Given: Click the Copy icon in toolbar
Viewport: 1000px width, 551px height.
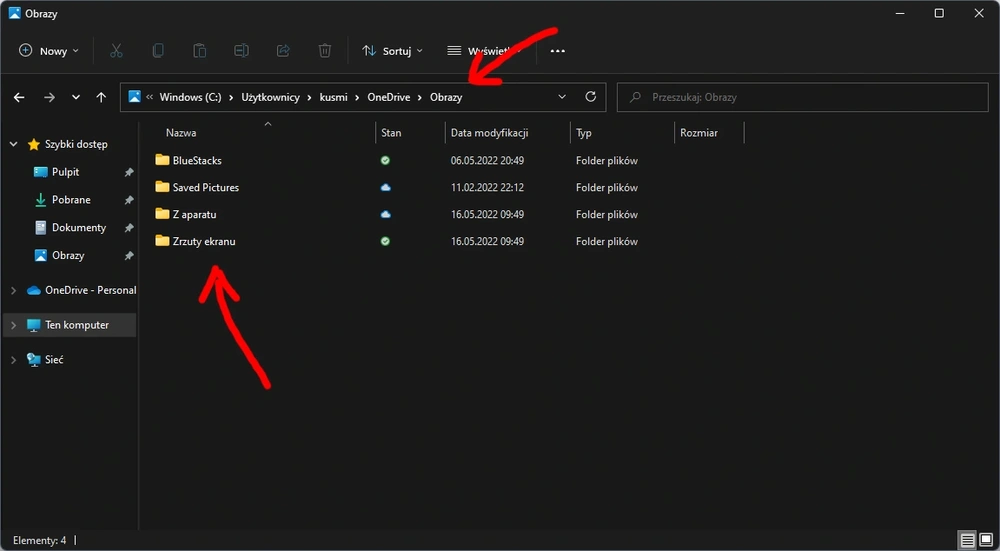Looking at the screenshot, I should click(158, 51).
